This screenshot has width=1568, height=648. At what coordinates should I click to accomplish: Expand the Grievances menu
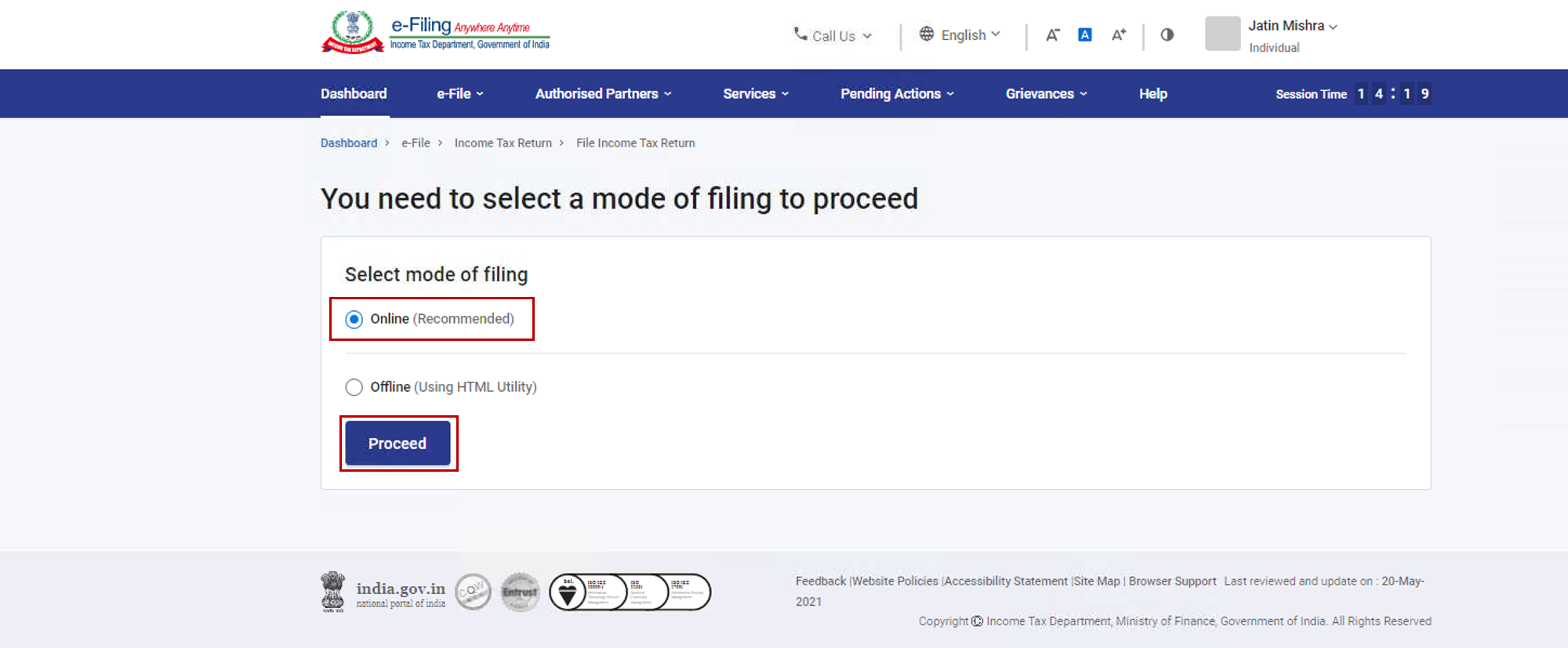[x=1047, y=93]
